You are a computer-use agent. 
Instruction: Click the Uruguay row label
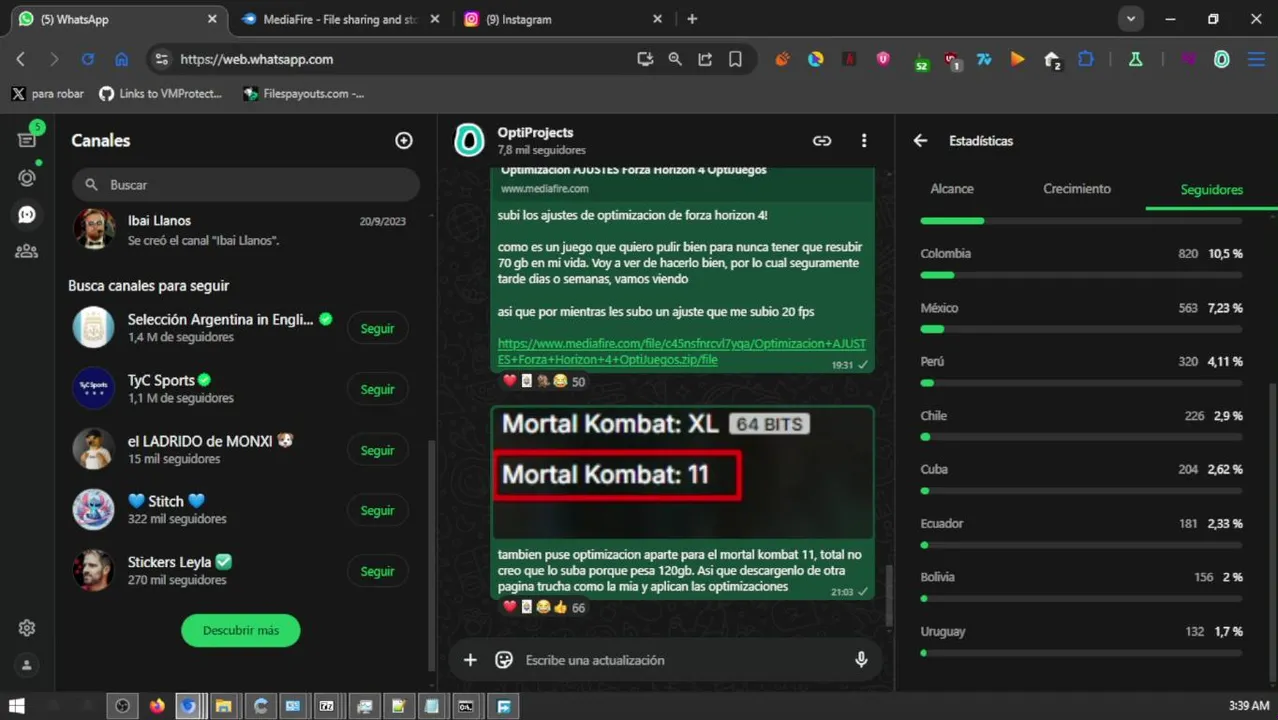943,631
